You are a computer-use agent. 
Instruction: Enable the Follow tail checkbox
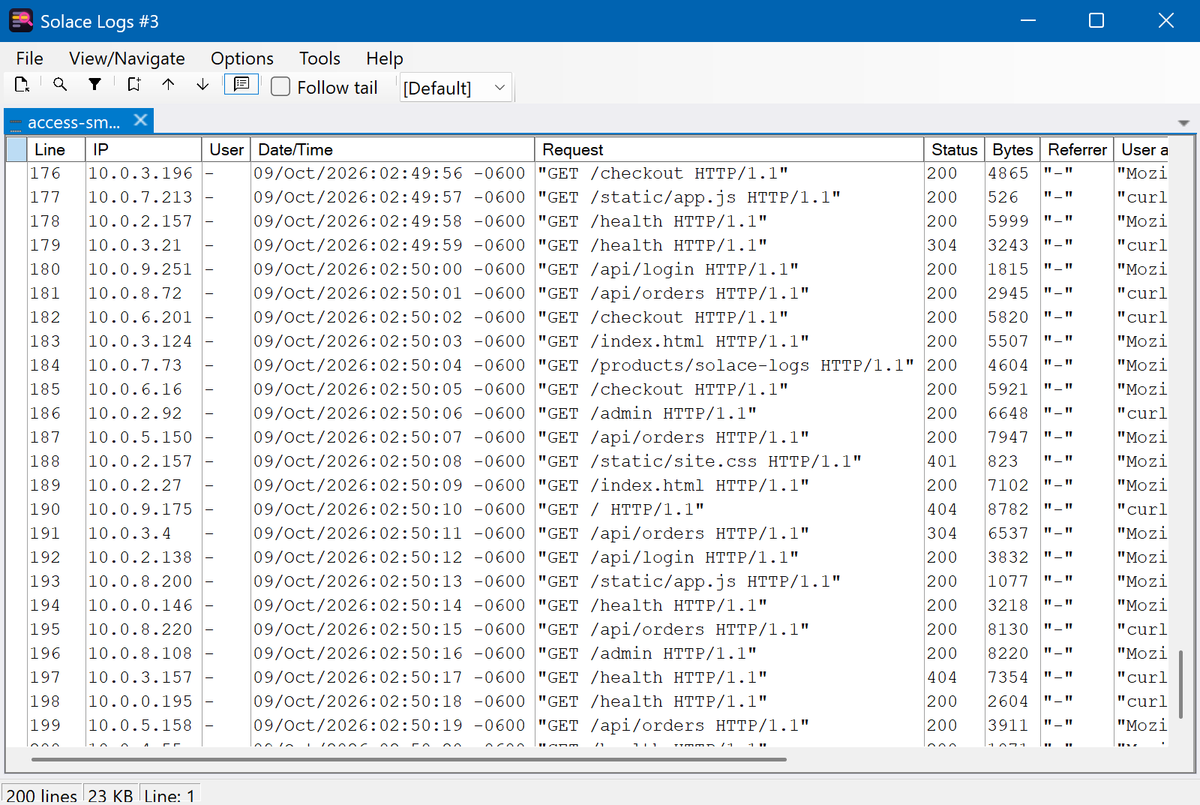281,87
